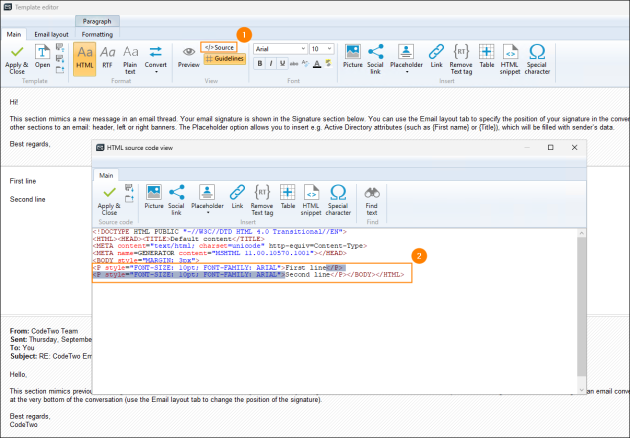Toggle Guidelines in View group
630x438 pixels.
(225, 59)
